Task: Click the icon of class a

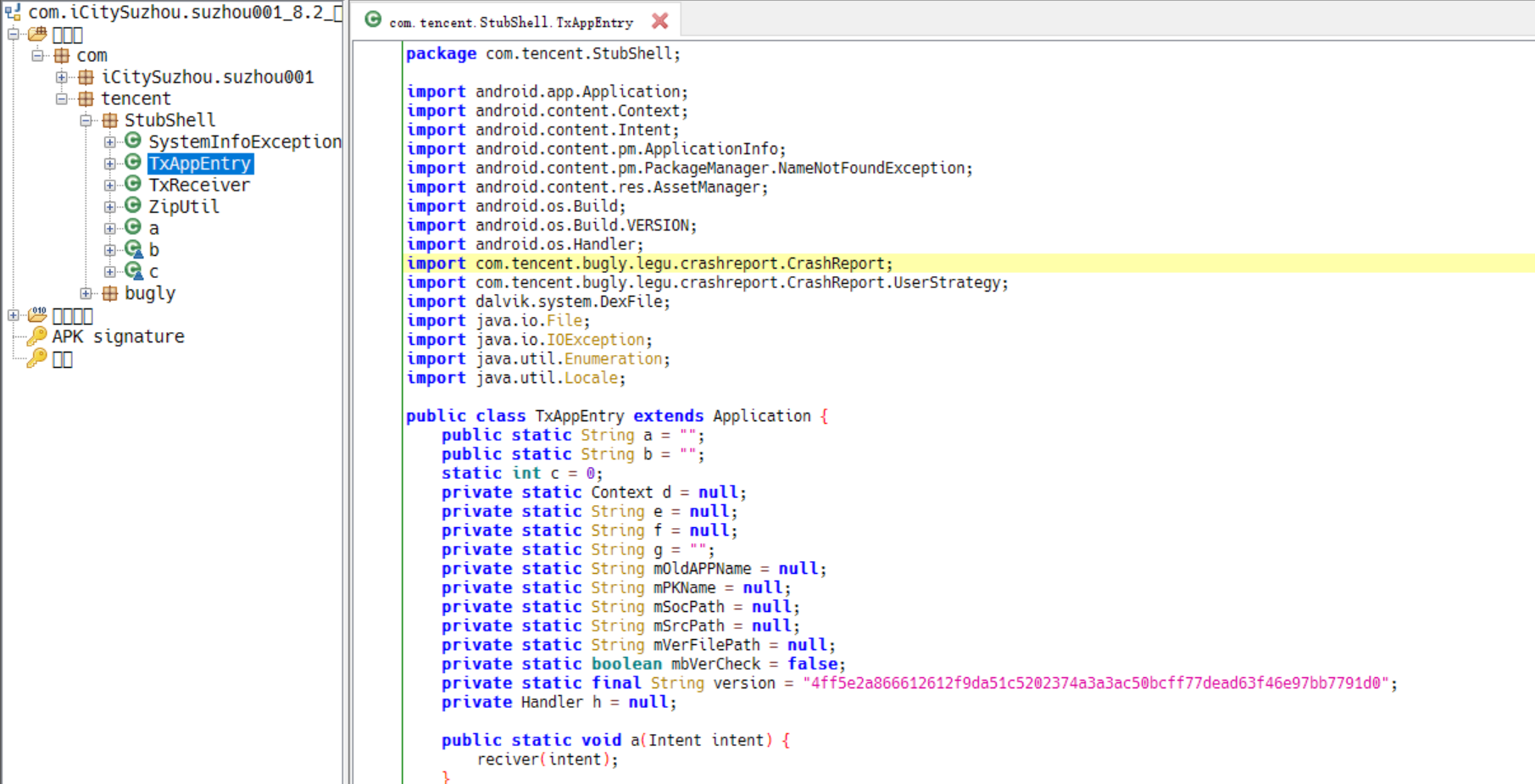Action: tap(133, 227)
